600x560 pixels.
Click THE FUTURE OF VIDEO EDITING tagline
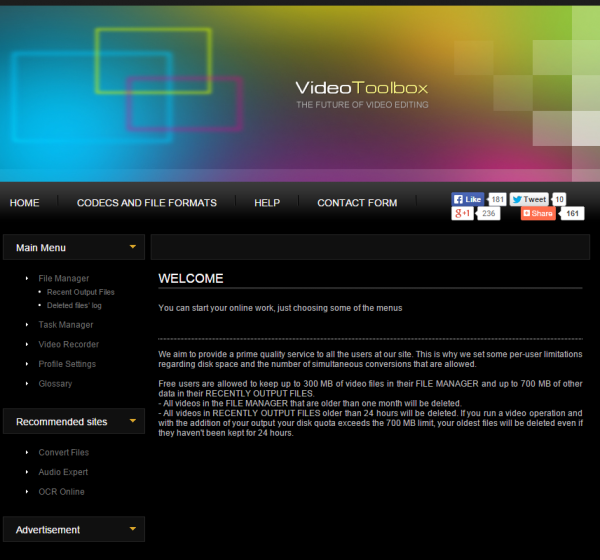362,105
